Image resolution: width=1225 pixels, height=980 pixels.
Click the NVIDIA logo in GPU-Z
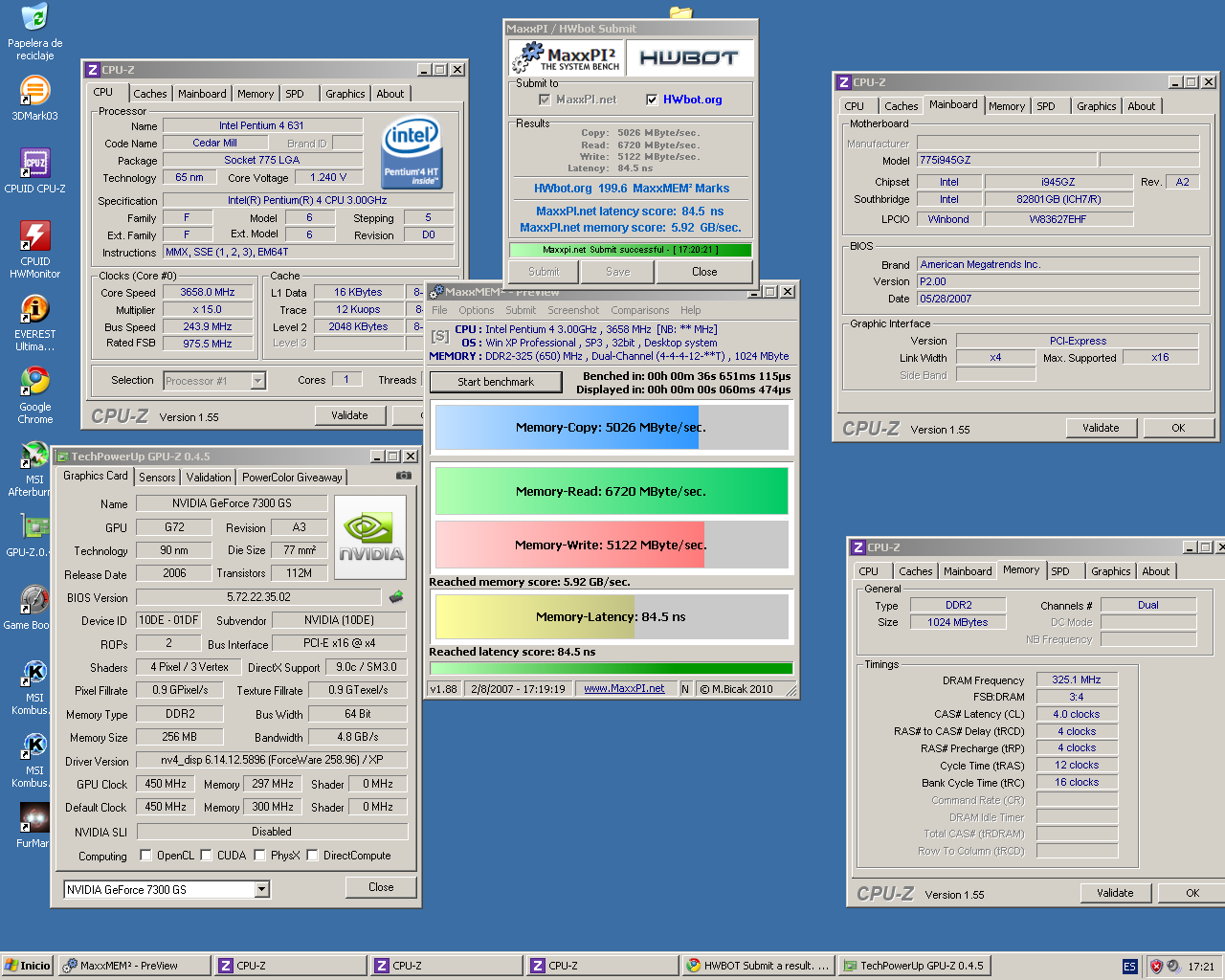point(370,537)
